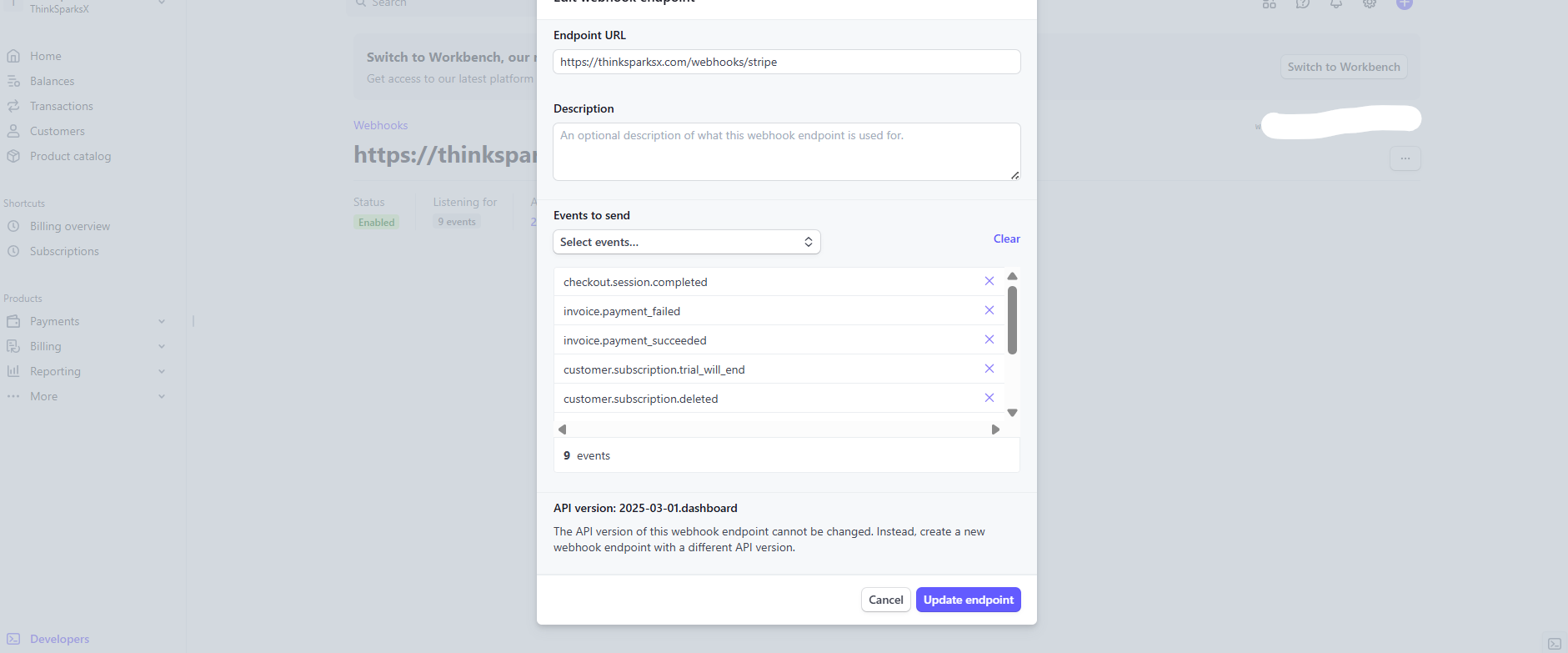Open the terminal icon at bottom right corner

[1555, 644]
